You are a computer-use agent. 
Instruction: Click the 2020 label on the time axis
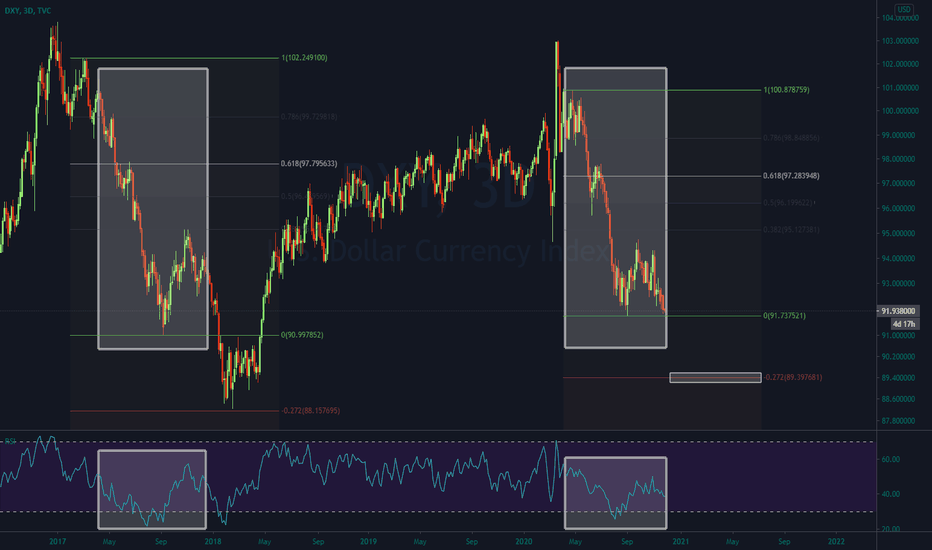[524, 542]
